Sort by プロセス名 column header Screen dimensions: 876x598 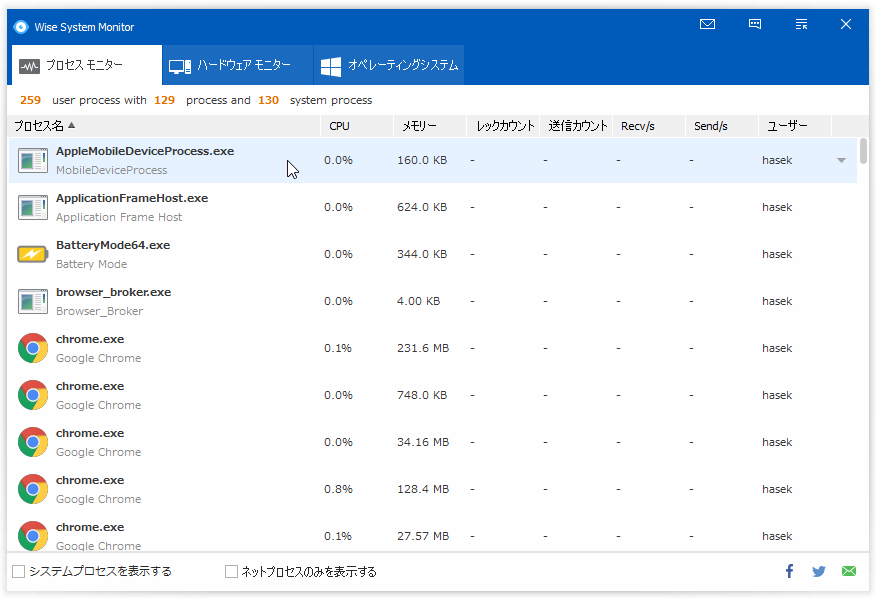164,126
